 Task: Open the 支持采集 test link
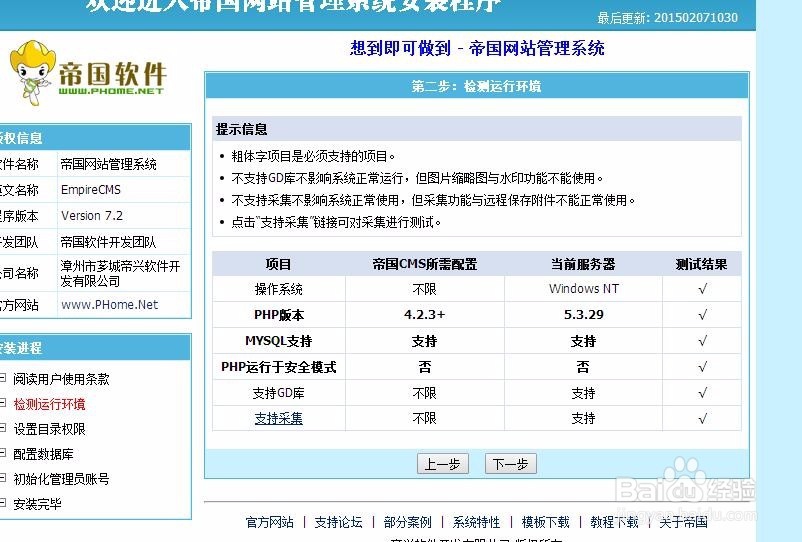279,418
